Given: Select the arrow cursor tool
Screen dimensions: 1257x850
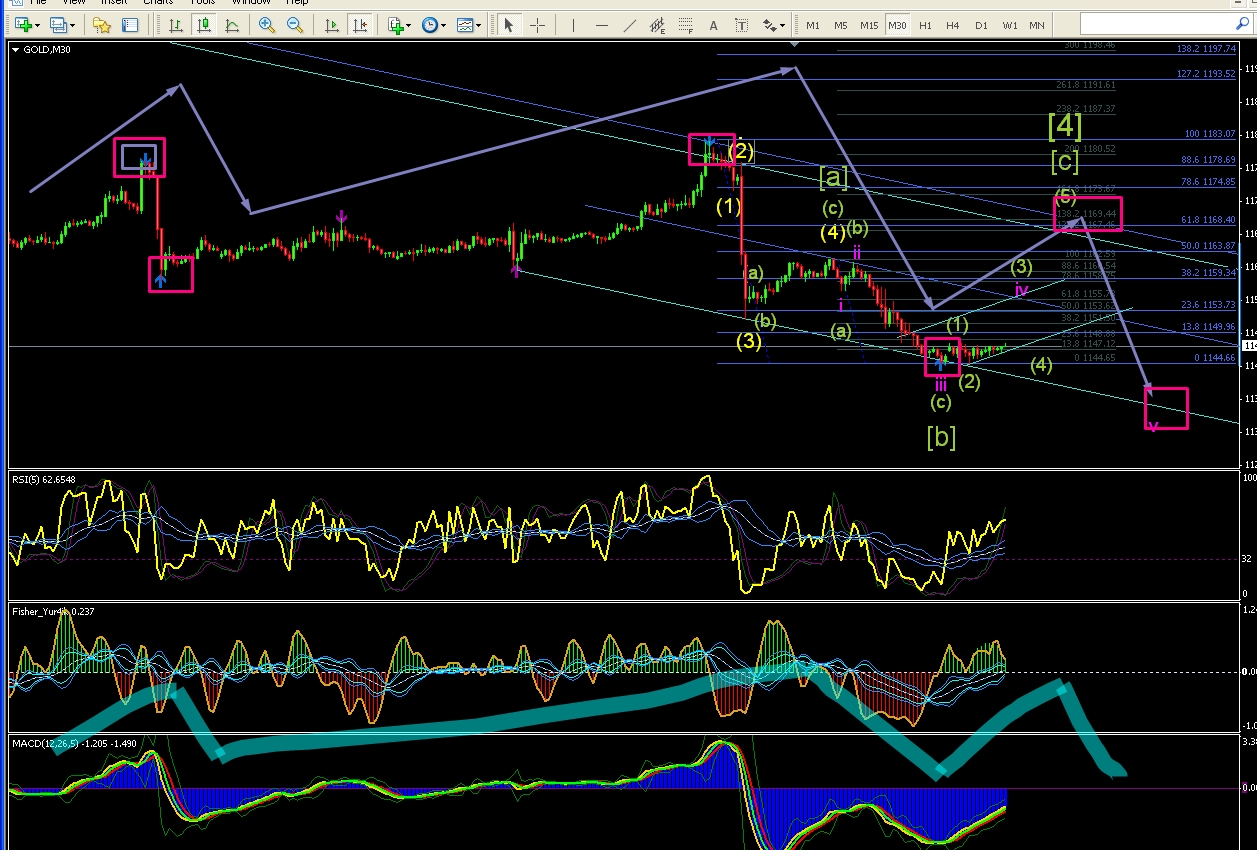Looking at the screenshot, I should tap(508, 25).
